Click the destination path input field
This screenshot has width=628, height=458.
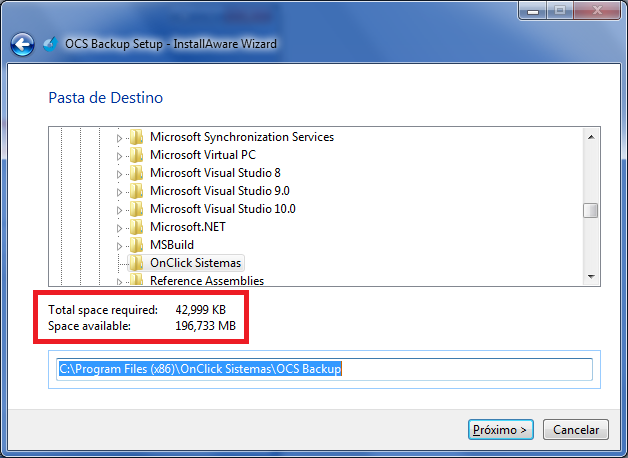[324, 369]
